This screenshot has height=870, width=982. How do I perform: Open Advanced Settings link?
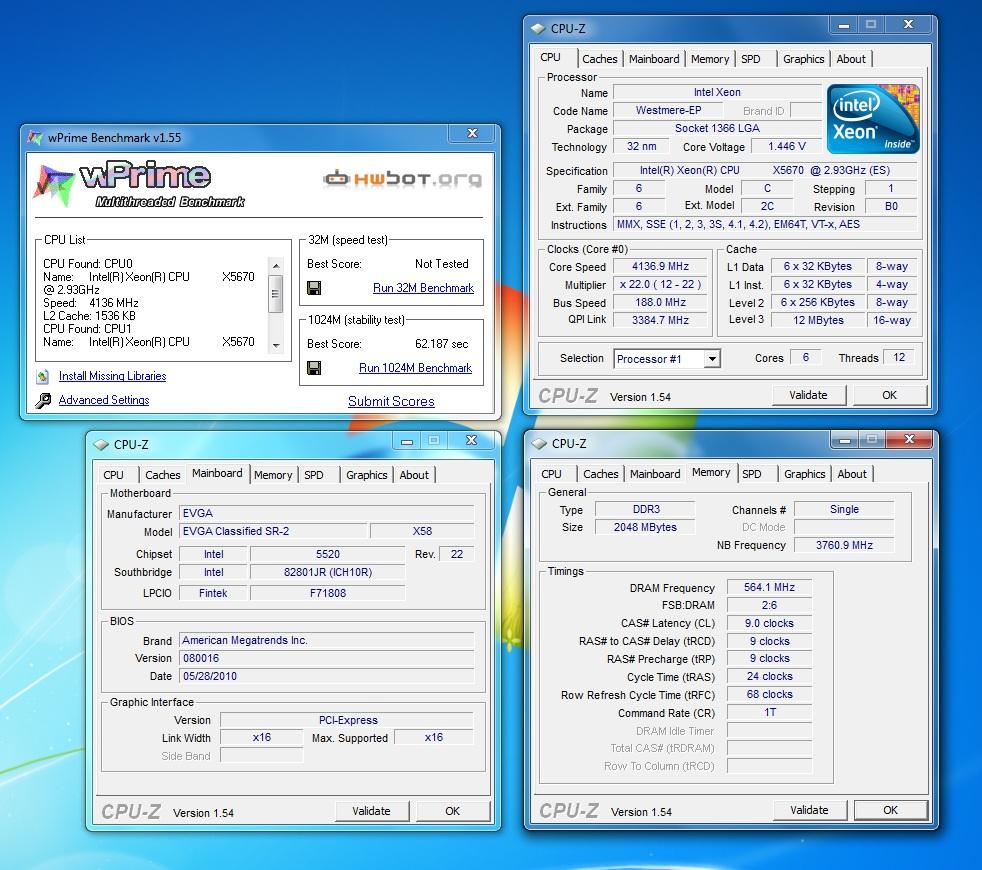pos(104,400)
